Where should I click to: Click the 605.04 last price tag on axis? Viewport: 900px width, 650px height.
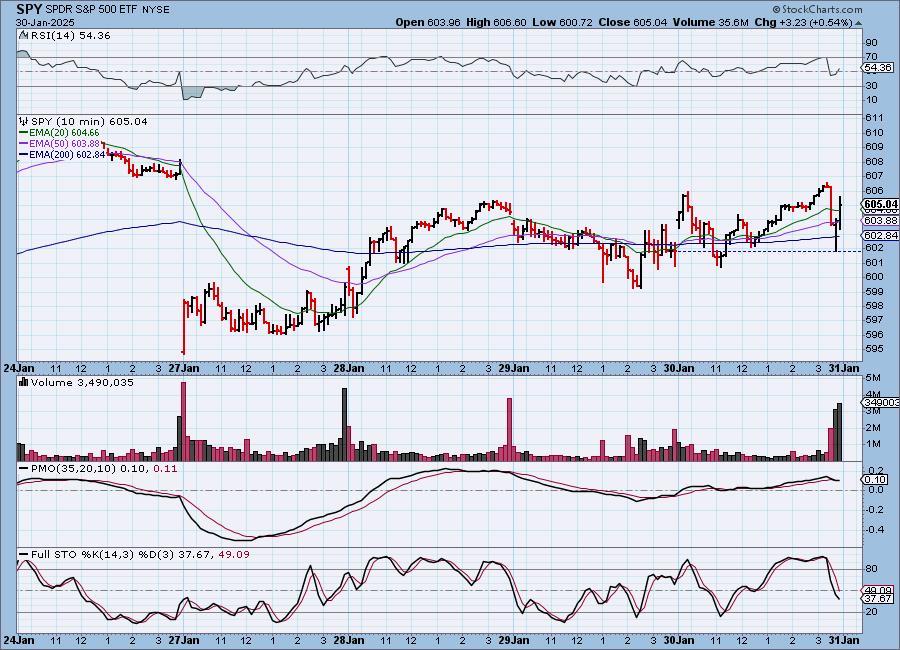coord(880,204)
